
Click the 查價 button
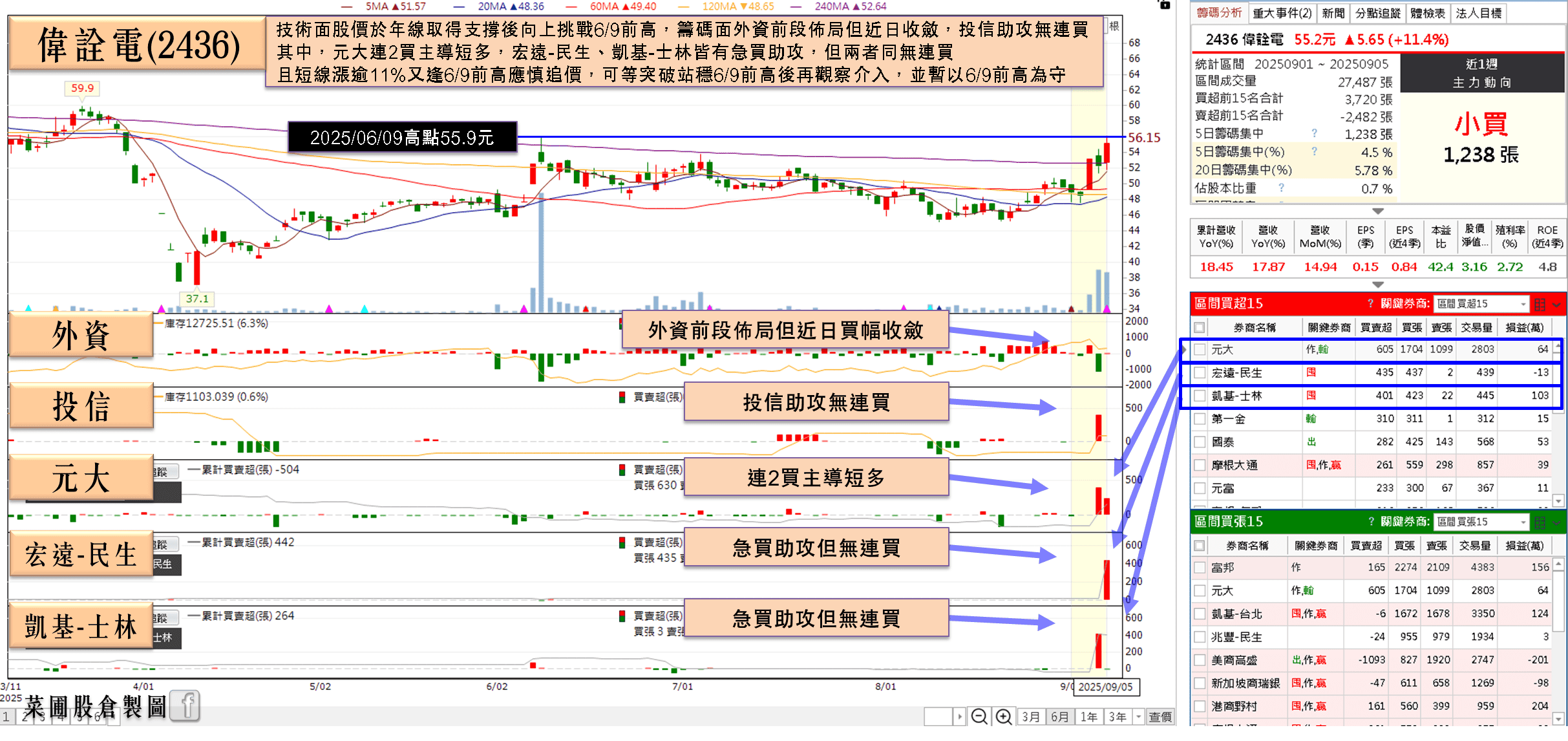[1160, 716]
